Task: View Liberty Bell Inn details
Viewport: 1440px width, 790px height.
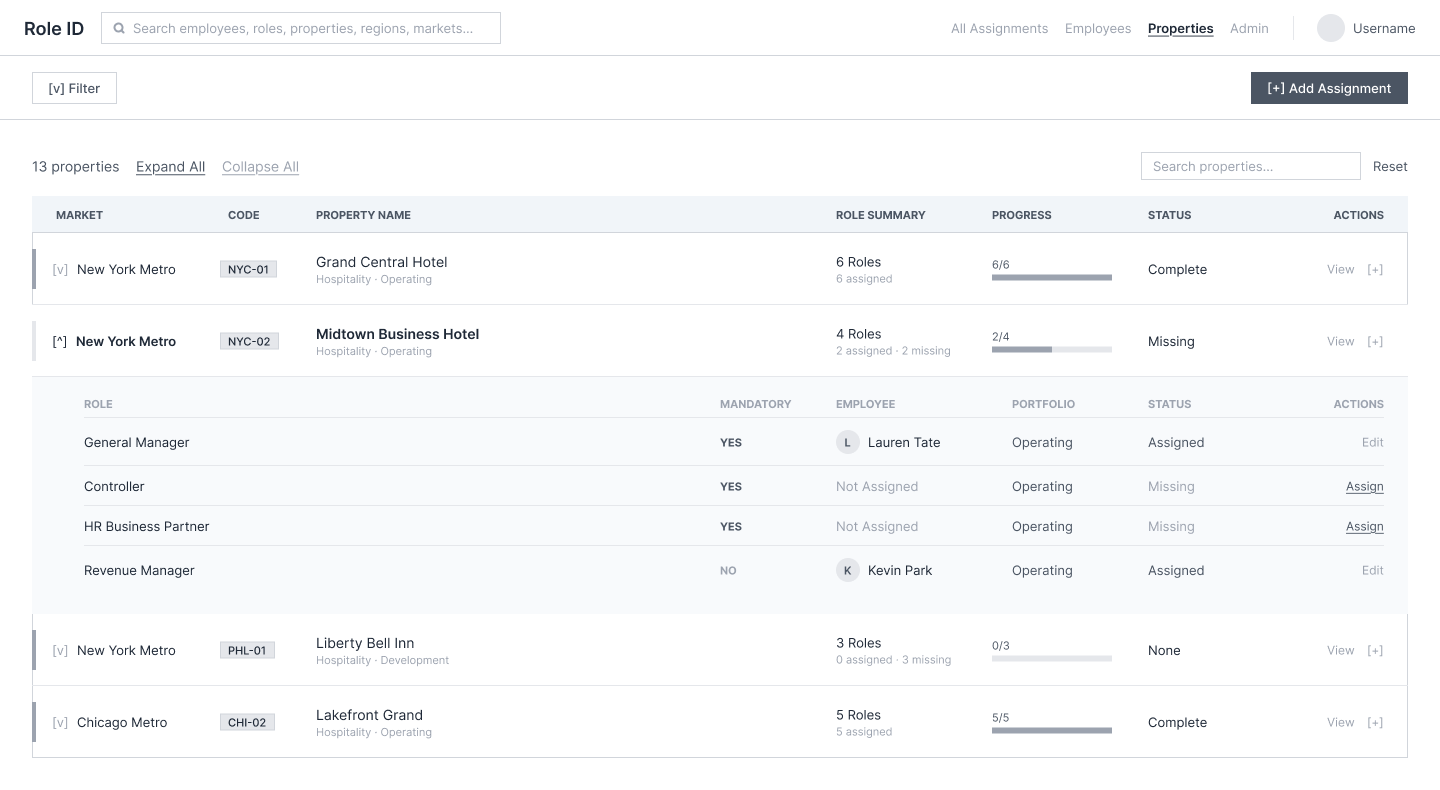Action: click(x=1340, y=650)
